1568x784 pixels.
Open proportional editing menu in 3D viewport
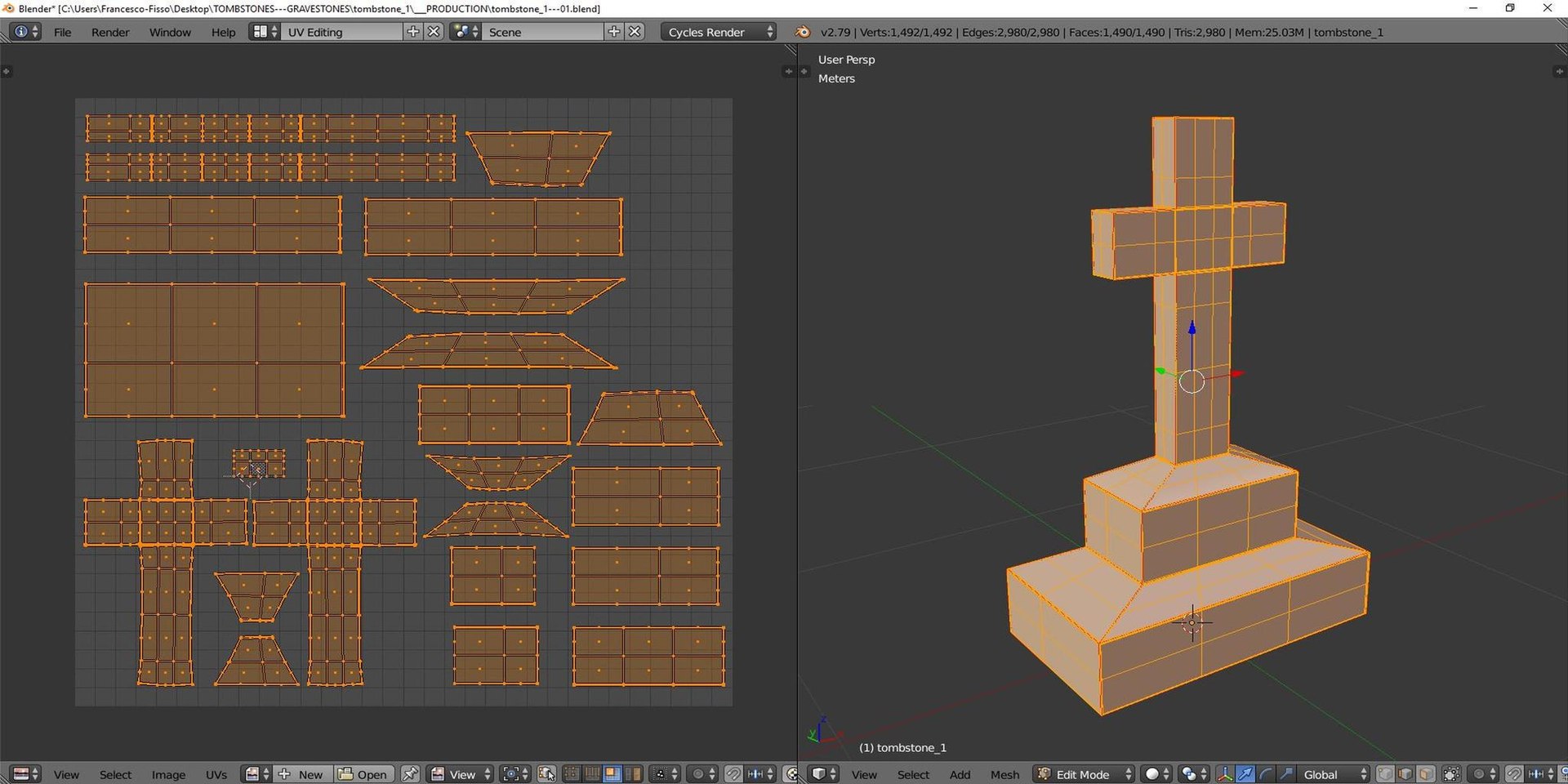1485,773
